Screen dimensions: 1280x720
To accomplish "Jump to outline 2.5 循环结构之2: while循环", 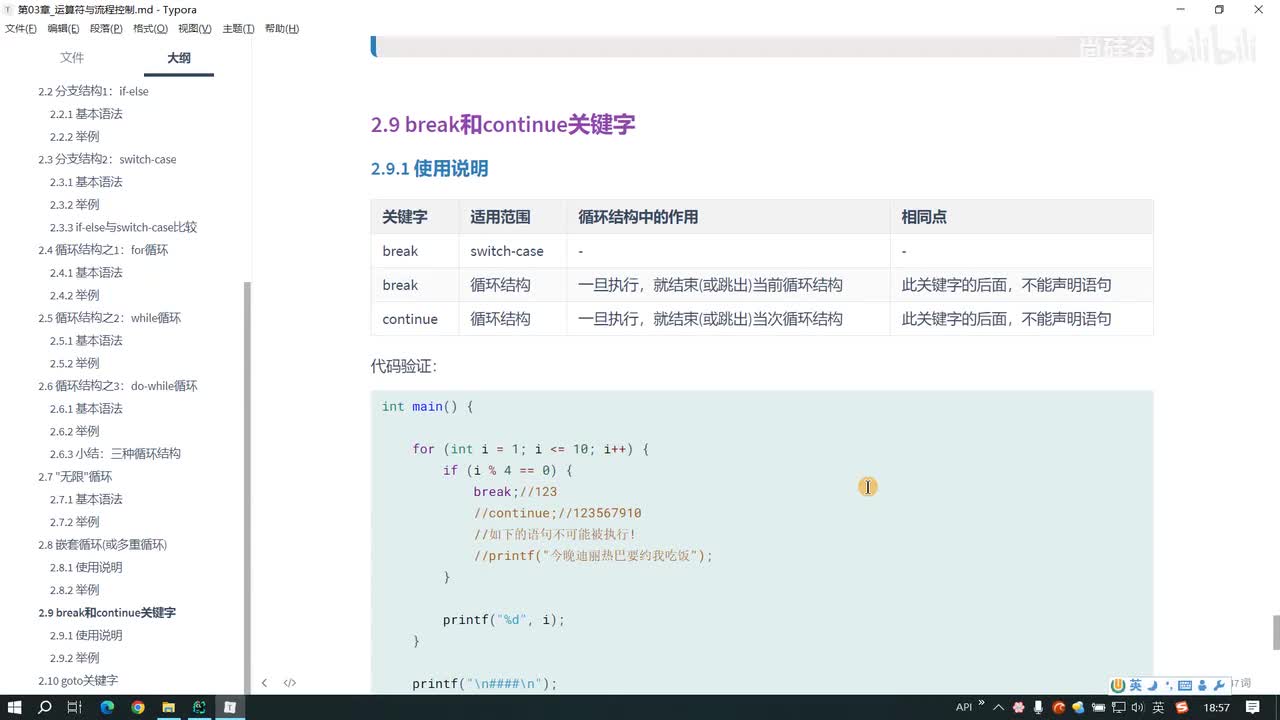I will coord(110,318).
